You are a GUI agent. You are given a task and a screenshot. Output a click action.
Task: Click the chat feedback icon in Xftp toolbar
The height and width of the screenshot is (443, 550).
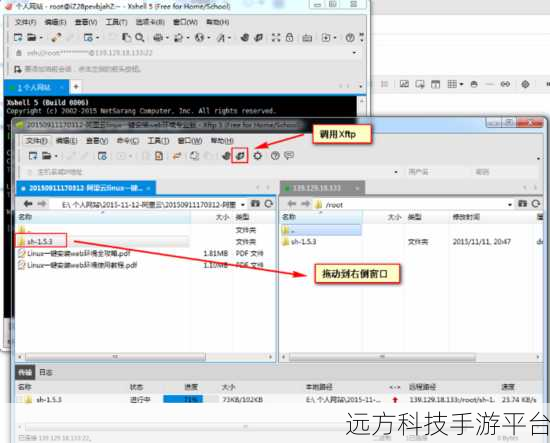(289, 155)
